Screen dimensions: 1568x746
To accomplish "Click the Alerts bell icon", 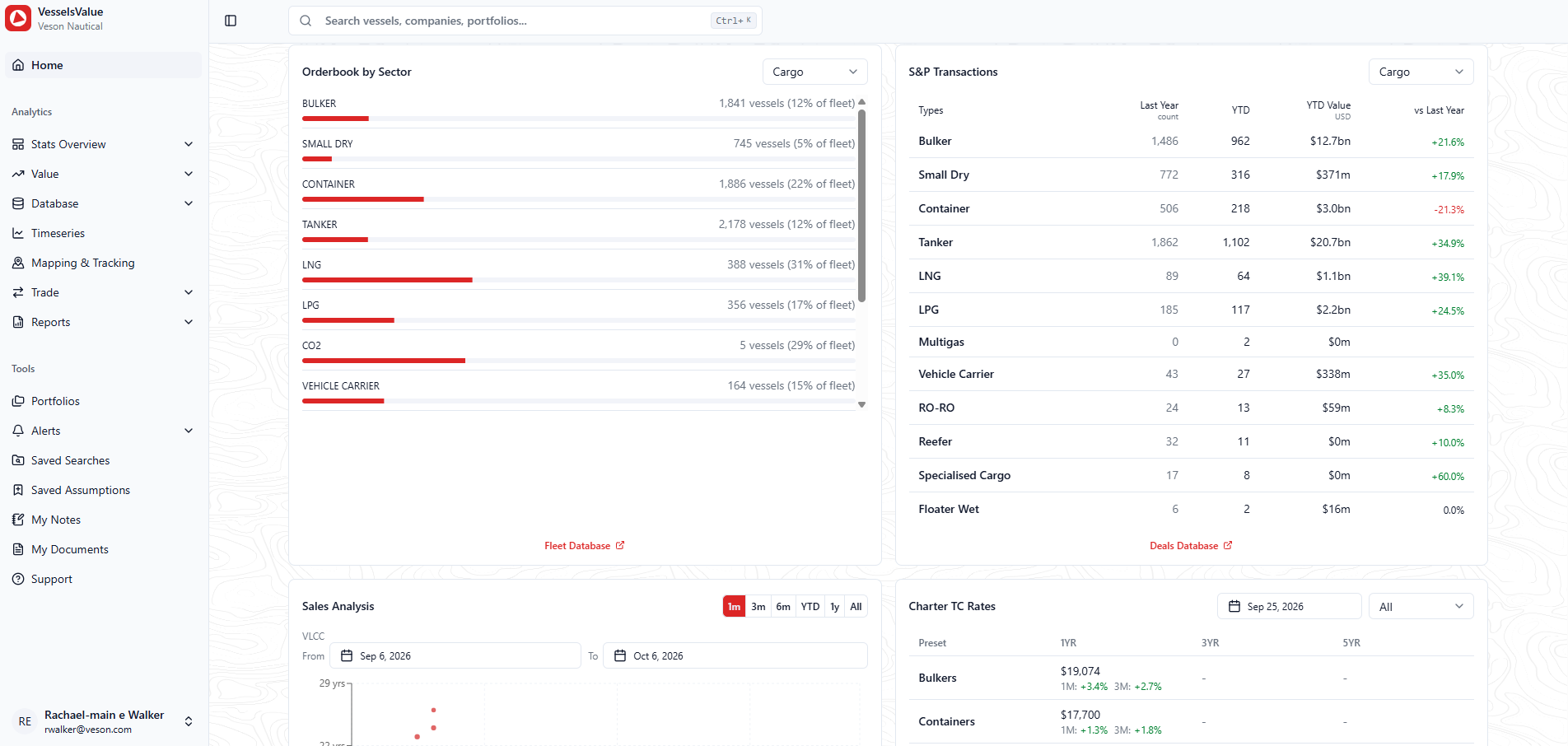I will pyautogui.click(x=18, y=431).
